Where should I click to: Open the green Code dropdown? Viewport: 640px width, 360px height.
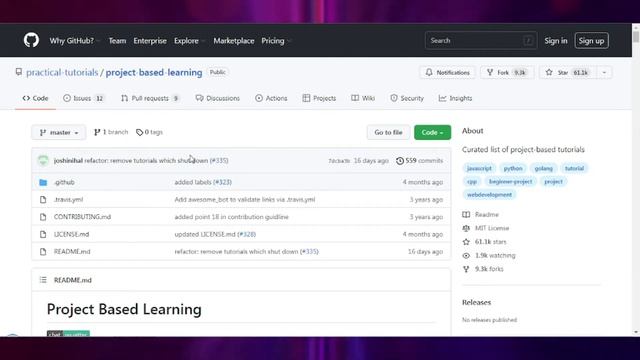click(432, 132)
